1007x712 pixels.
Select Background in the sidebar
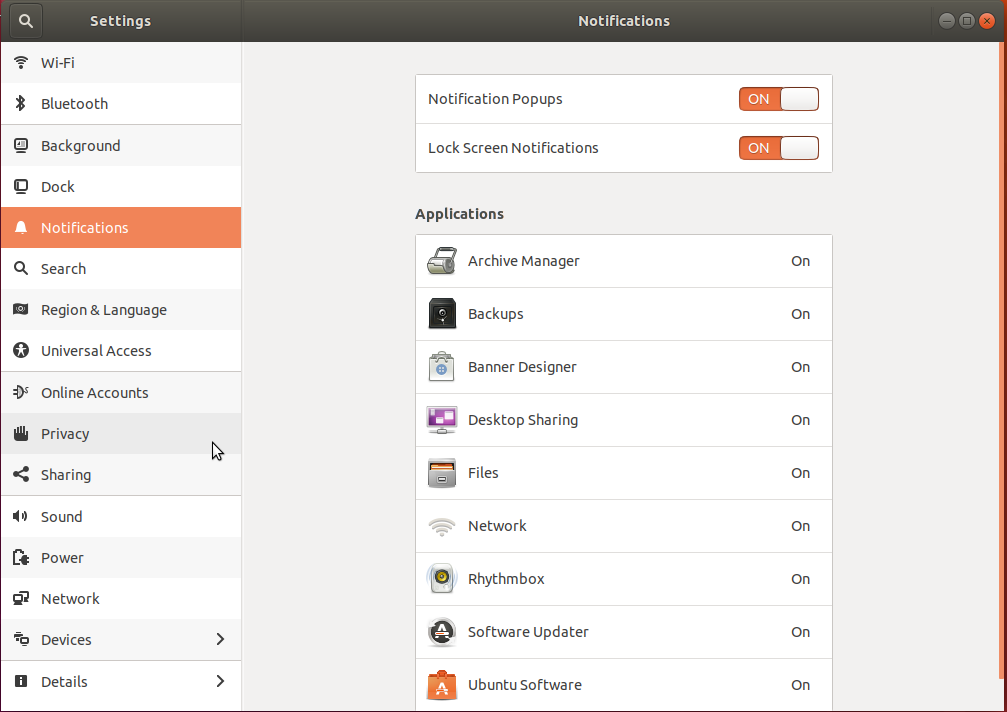click(x=121, y=146)
